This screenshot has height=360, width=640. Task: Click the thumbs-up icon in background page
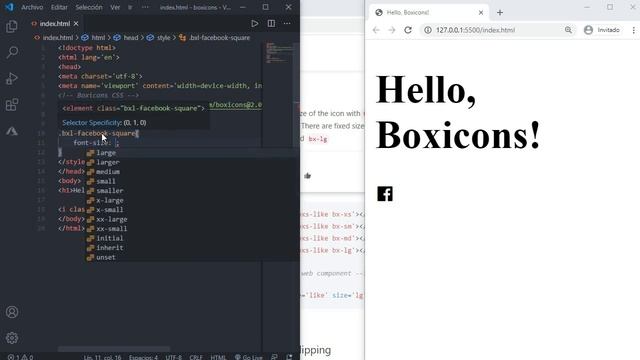click(307, 176)
